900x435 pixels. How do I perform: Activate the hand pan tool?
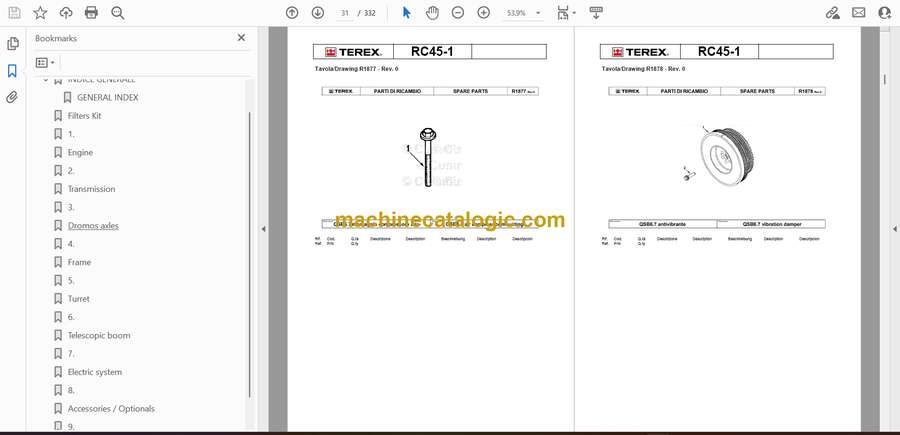pos(432,13)
